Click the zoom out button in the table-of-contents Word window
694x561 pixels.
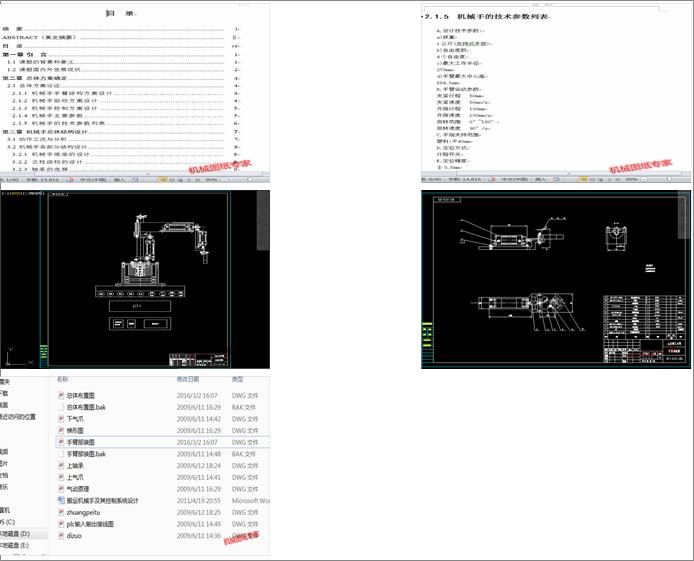[x=225, y=180]
